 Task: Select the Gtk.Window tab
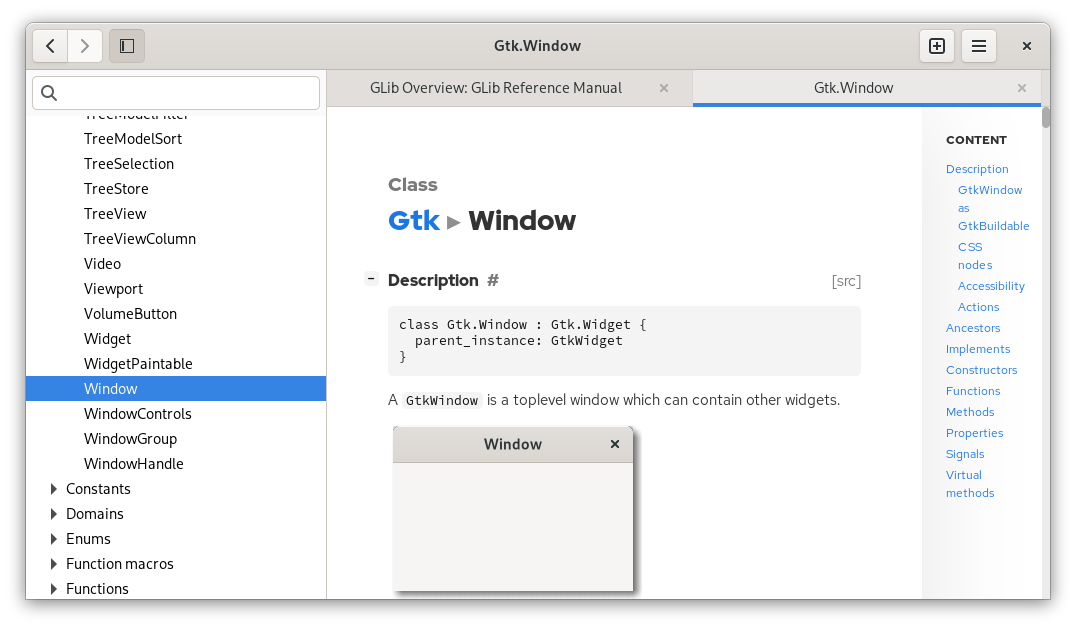pyautogui.click(x=853, y=88)
